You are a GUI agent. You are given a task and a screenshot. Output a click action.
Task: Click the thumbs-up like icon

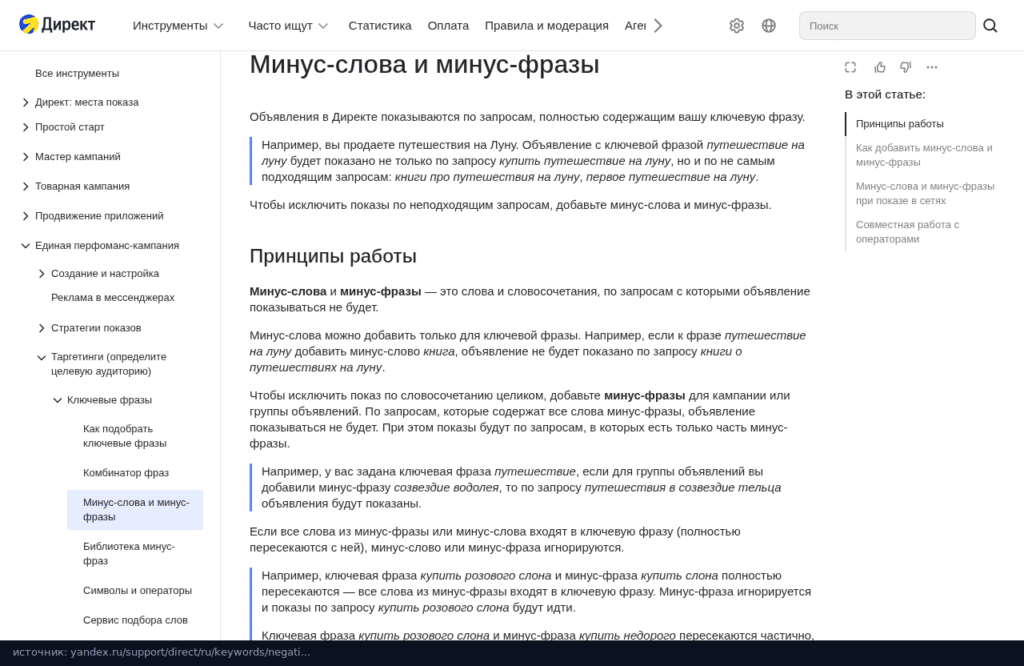[x=880, y=67]
